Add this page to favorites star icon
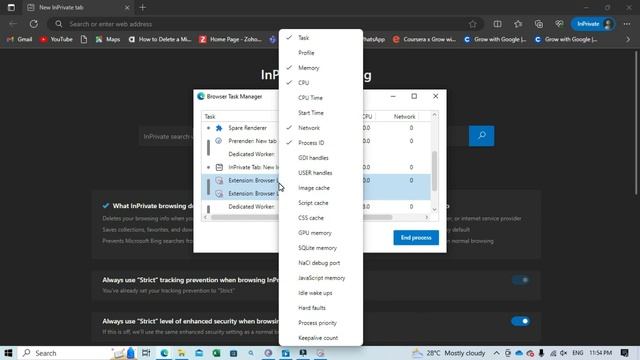 pos(473,24)
